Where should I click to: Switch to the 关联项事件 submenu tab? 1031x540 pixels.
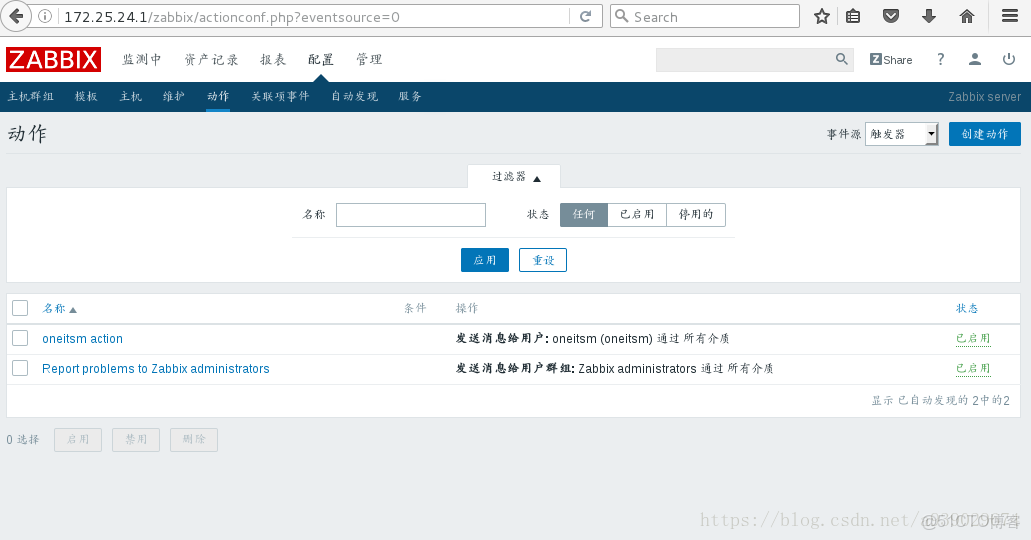tap(280, 96)
